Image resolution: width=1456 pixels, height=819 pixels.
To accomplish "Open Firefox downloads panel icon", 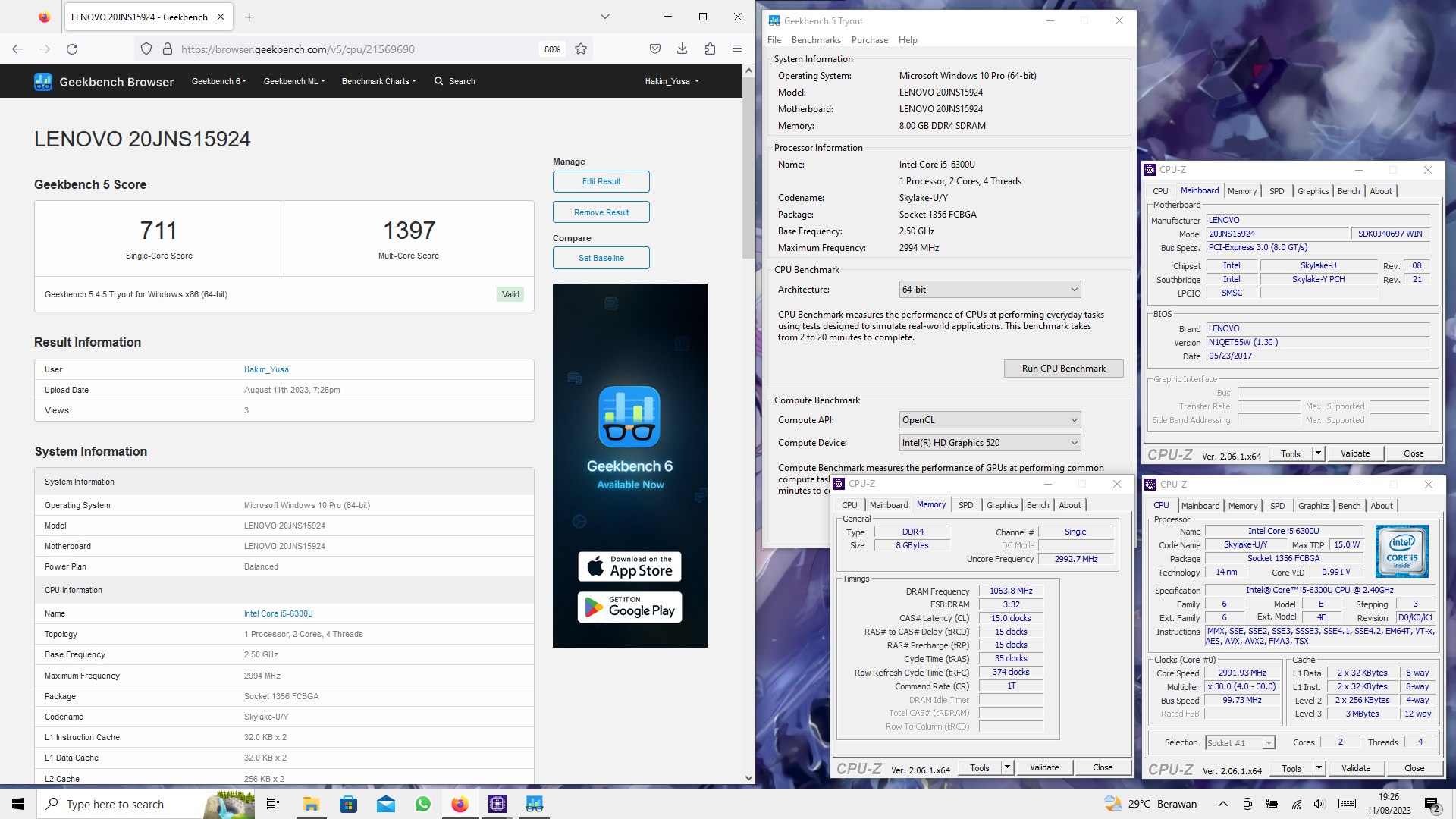I will [x=682, y=49].
